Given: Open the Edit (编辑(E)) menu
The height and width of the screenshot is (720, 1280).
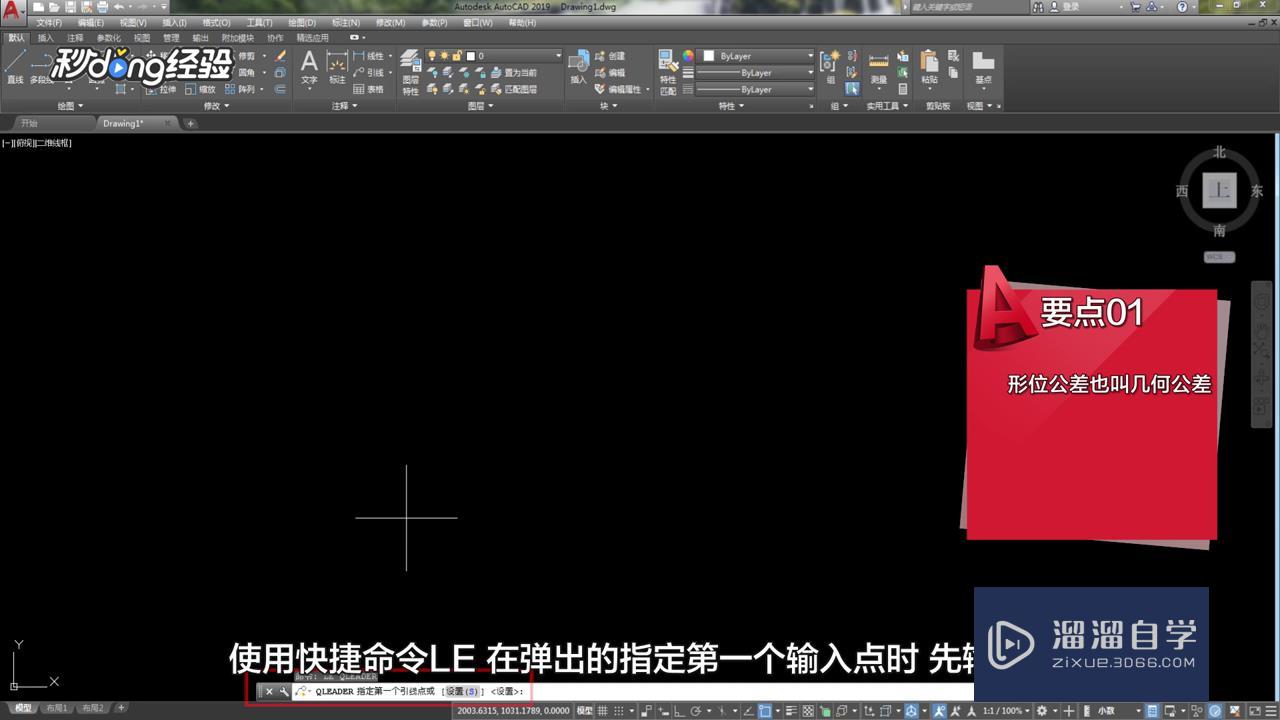Looking at the screenshot, I should click(91, 23).
